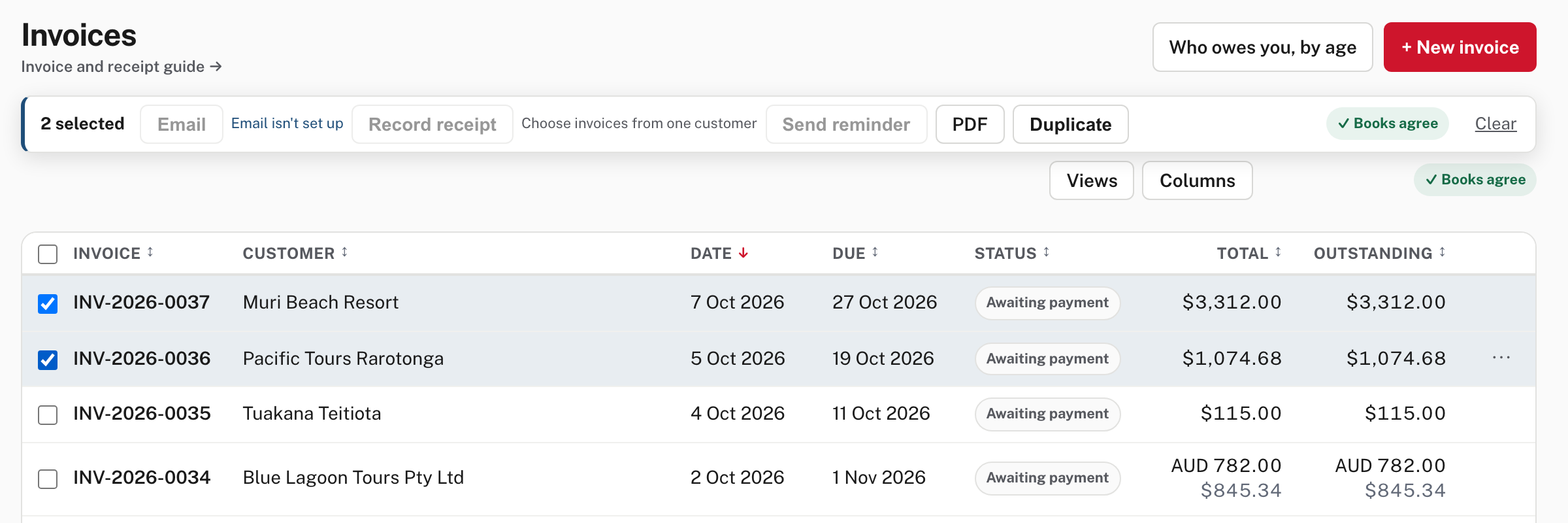
Task: Sort by the Total column arrows icon
Action: pyautogui.click(x=1278, y=252)
